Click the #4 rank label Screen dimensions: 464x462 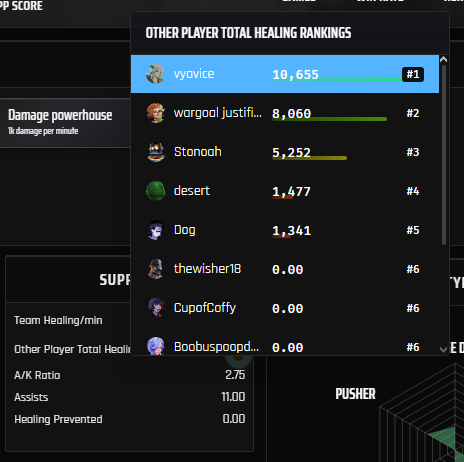click(413, 191)
